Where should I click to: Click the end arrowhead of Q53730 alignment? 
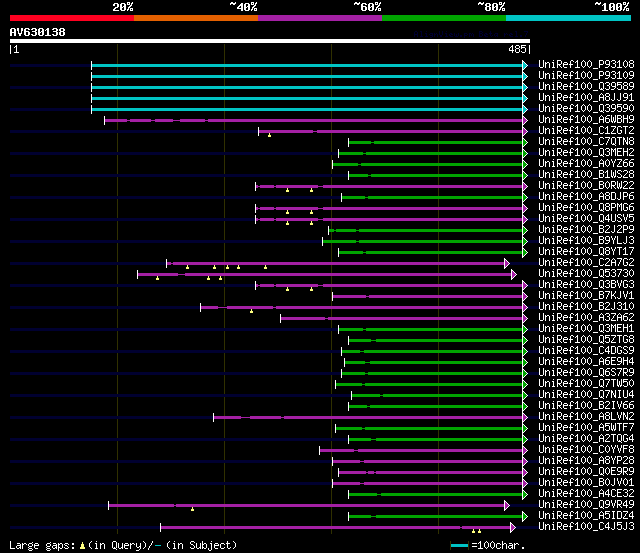pos(514,275)
